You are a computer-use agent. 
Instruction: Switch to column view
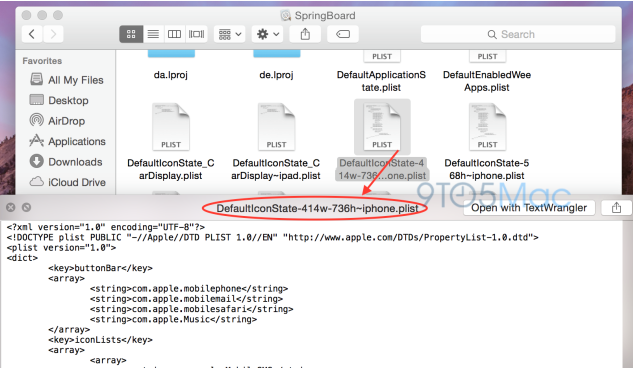pos(174,34)
